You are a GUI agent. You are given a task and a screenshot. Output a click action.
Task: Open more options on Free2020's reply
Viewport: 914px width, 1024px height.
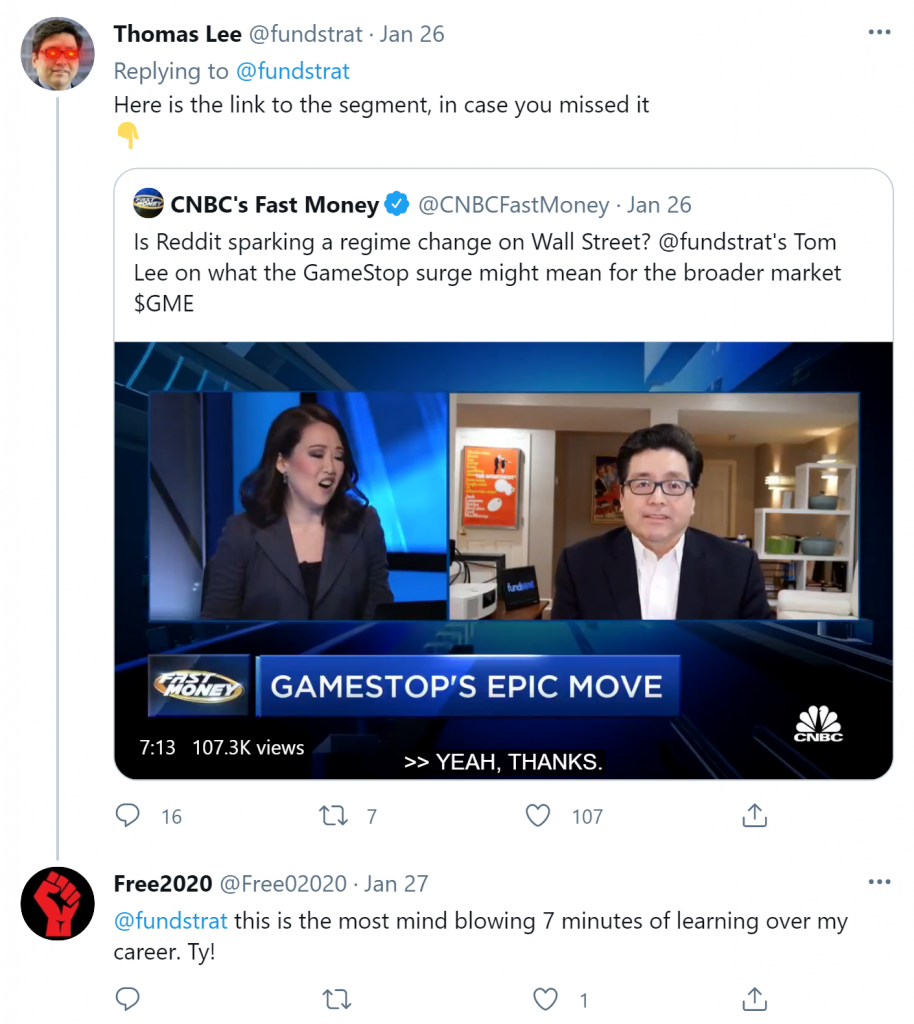pyautogui.click(x=879, y=883)
